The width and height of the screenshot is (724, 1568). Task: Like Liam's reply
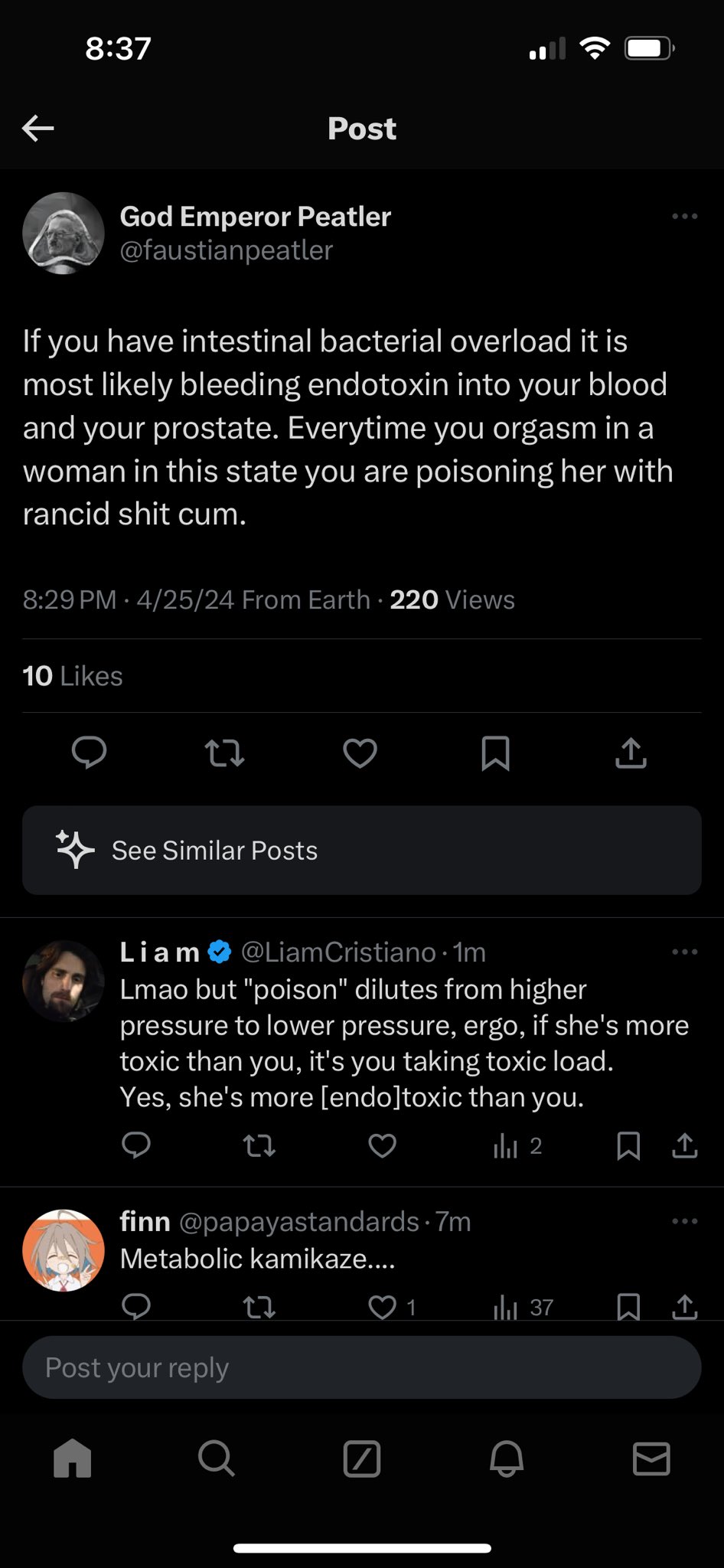pos(382,1145)
